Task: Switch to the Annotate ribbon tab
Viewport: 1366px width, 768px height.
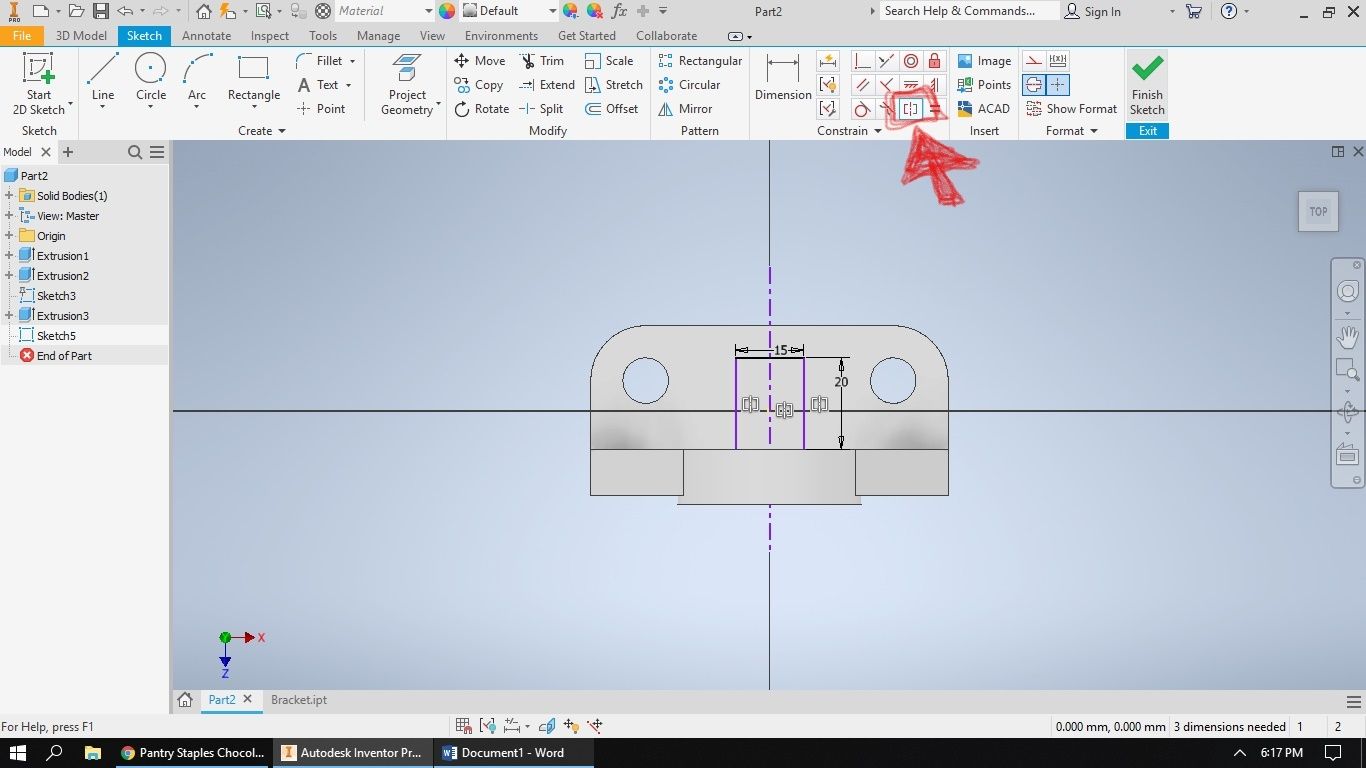Action: [206, 35]
